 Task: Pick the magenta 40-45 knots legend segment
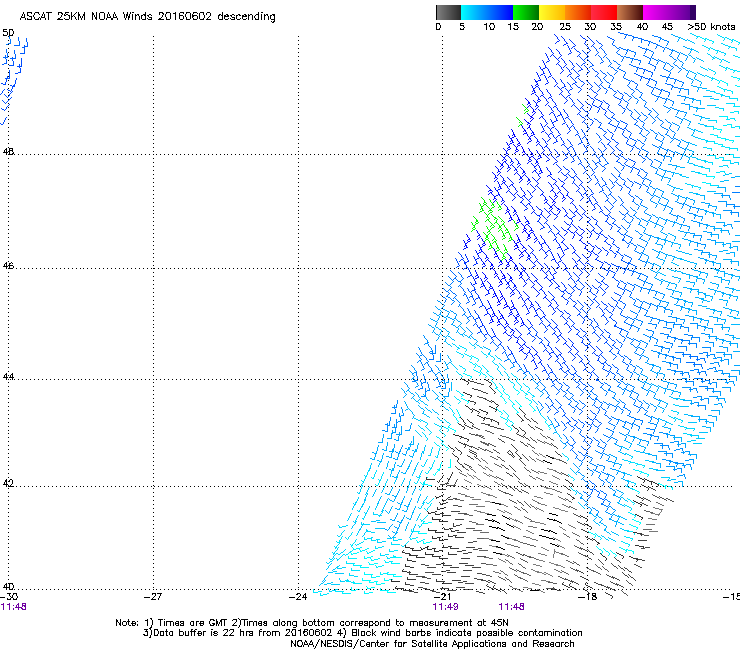[656, 12]
